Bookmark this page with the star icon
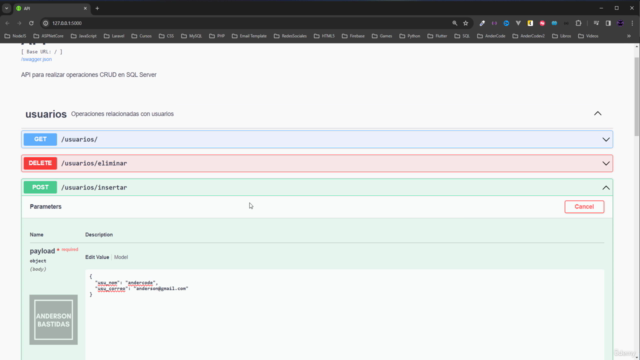The height and width of the screenshot is (360, 640). (x=466, y=23)
